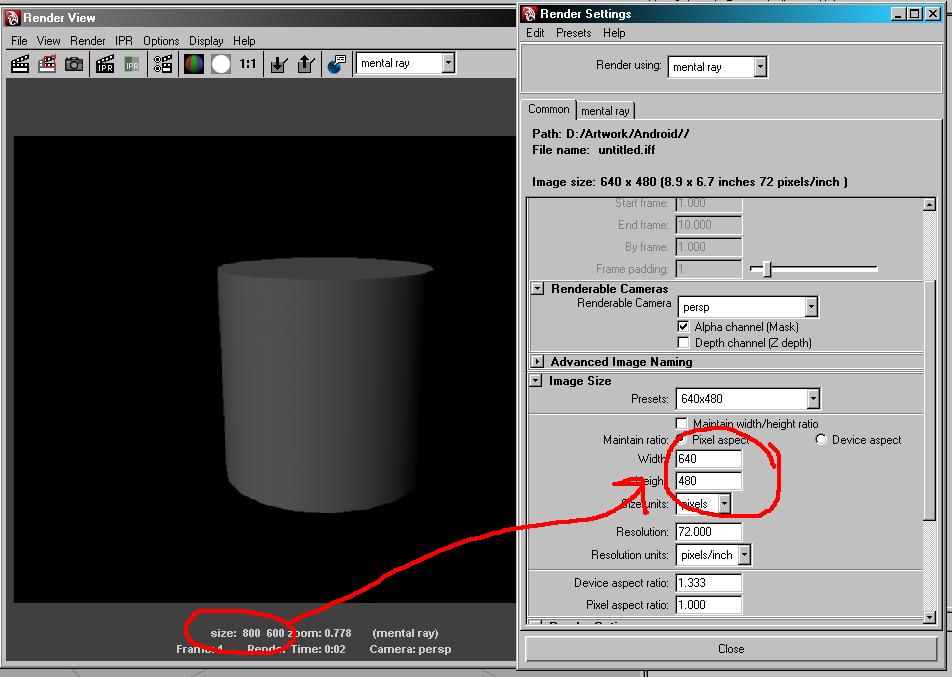This screenshot has width=952, height=677.
Task: Tick the Depth channel (Z depth) checkbox
Action: tap(684, 343)
